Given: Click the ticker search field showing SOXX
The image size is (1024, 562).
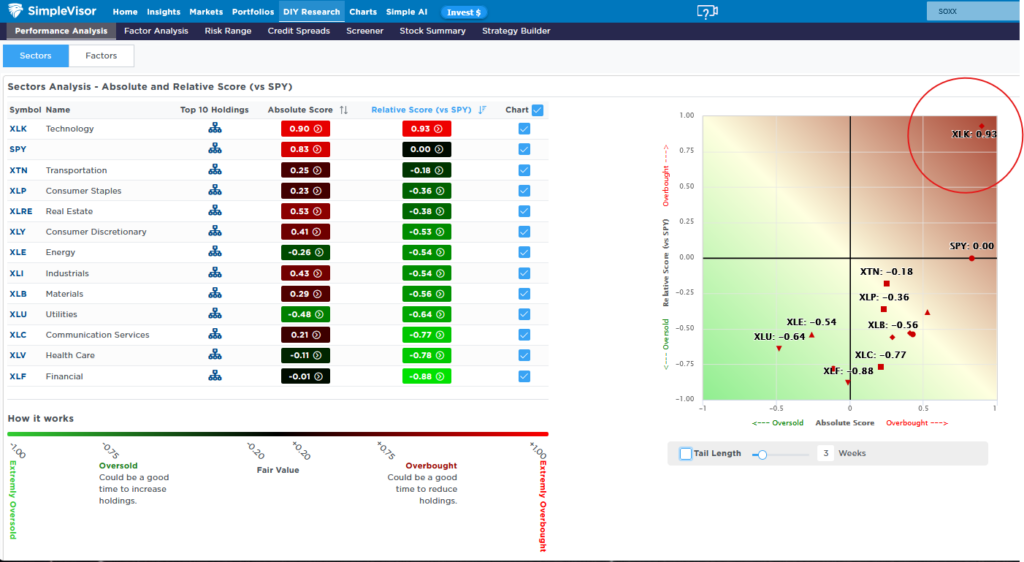Looking at the screenshot, I should pyautogui.click(x=975, y=11).
